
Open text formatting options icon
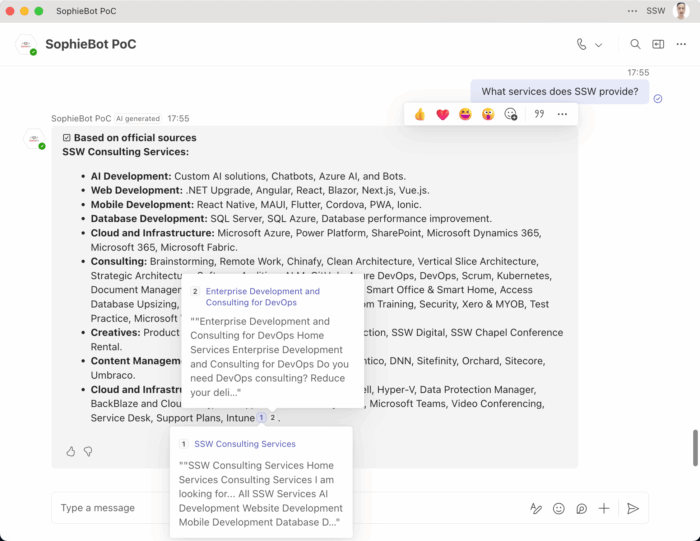pos(536,508)
